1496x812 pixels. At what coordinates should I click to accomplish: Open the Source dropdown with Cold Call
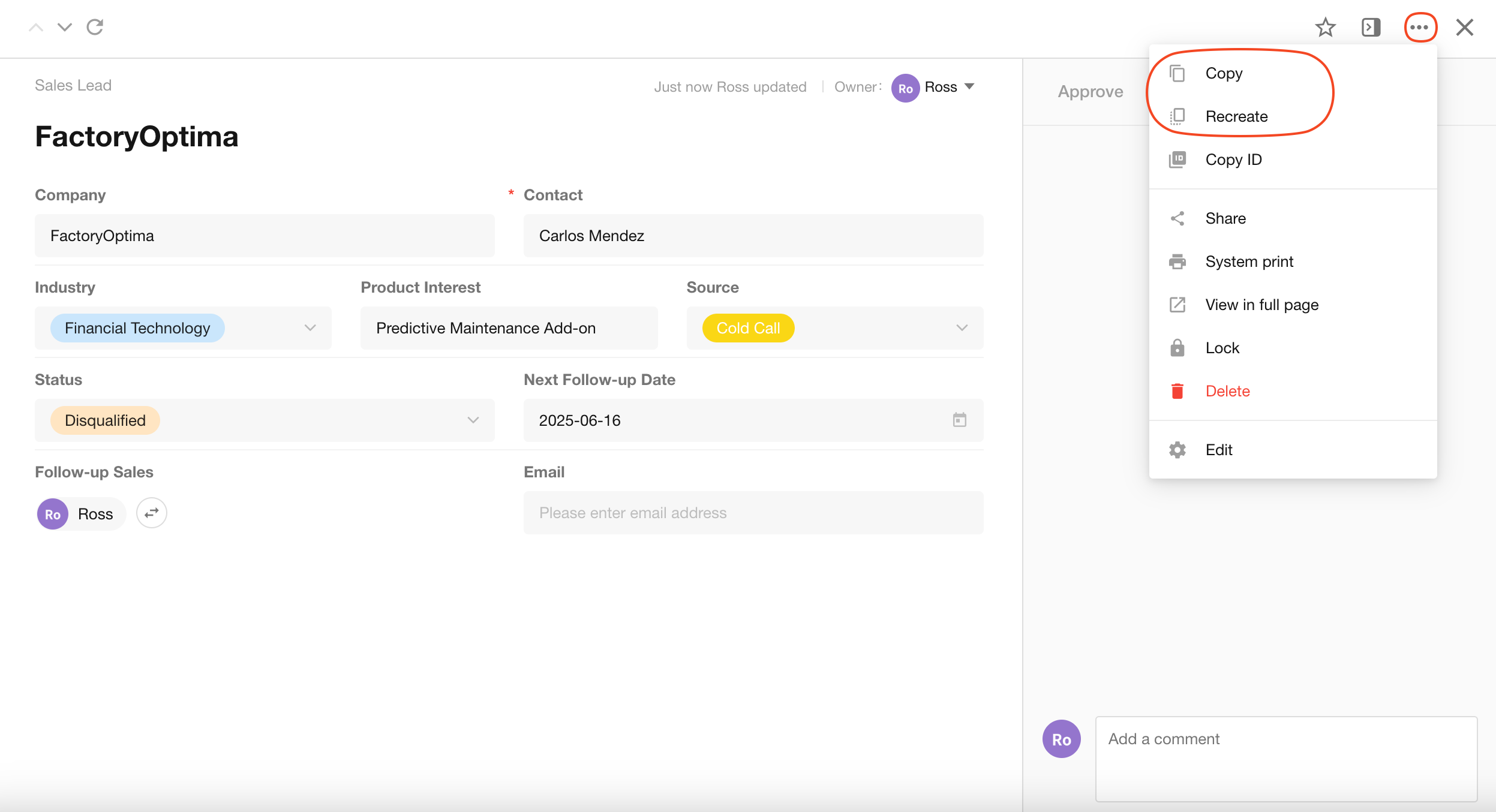962,328
